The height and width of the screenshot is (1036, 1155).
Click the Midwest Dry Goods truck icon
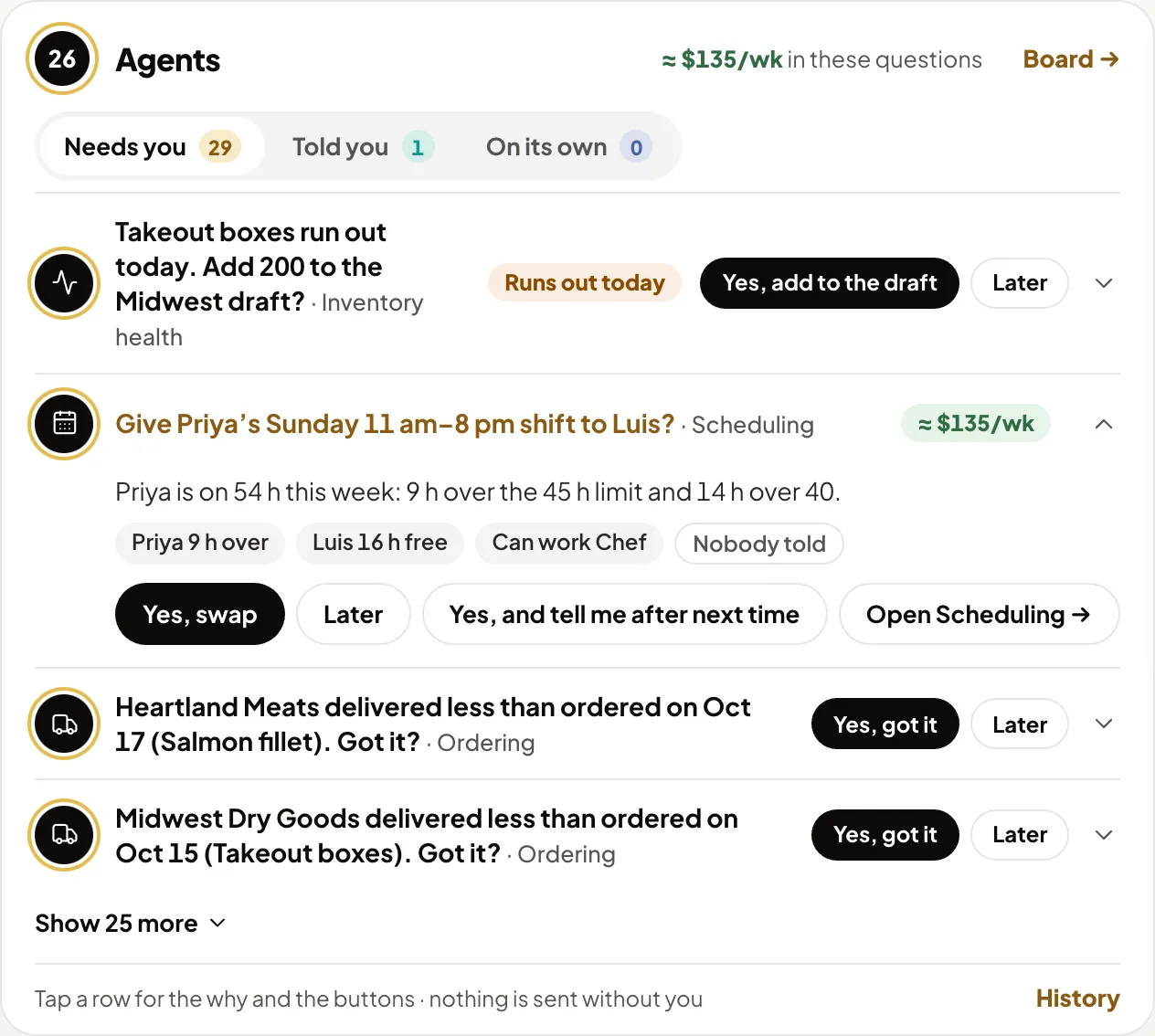coord(64,835)
